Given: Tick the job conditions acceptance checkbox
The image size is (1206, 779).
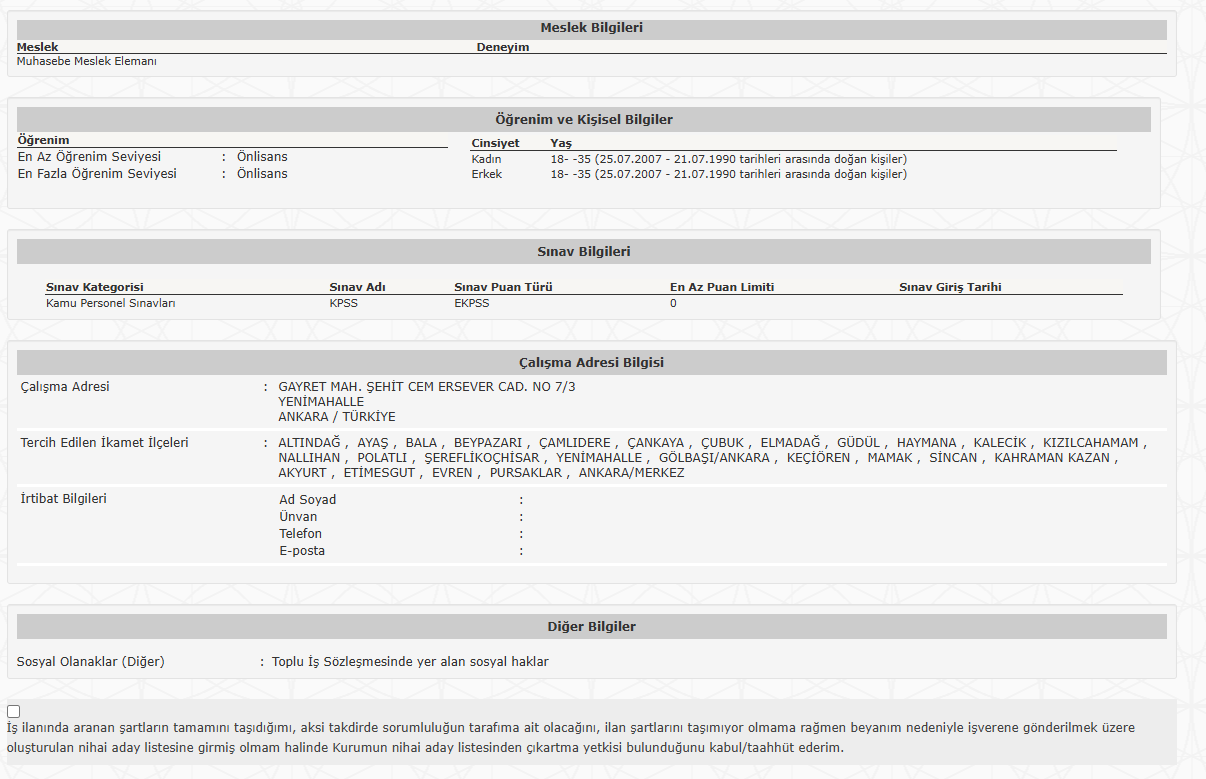Looking at the screenshot, I should point(14,712).
